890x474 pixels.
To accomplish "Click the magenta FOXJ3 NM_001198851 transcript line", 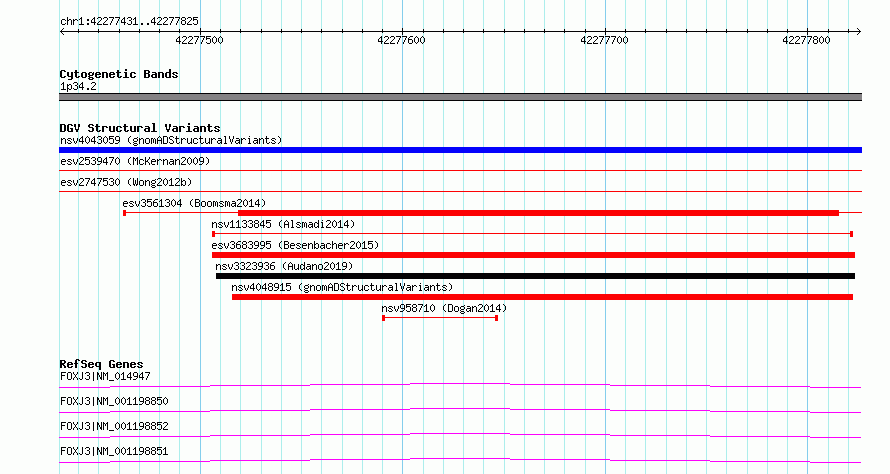I will (x=460, y=460).
